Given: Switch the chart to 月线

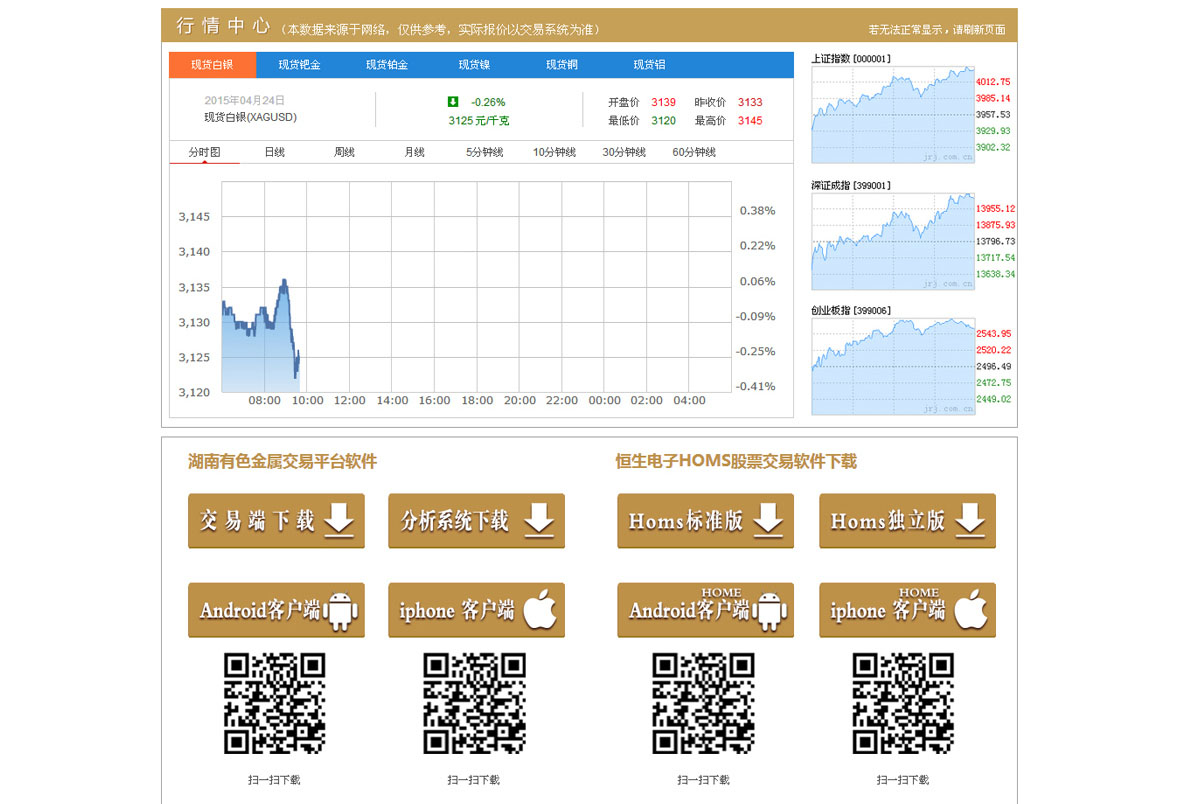Looking at the screenshot, I should point(415,152).
